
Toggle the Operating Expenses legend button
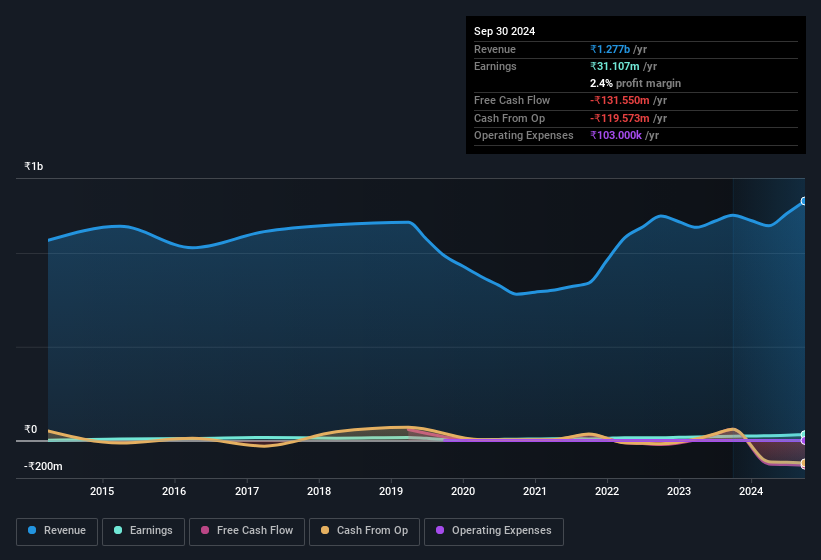(494, 531)
